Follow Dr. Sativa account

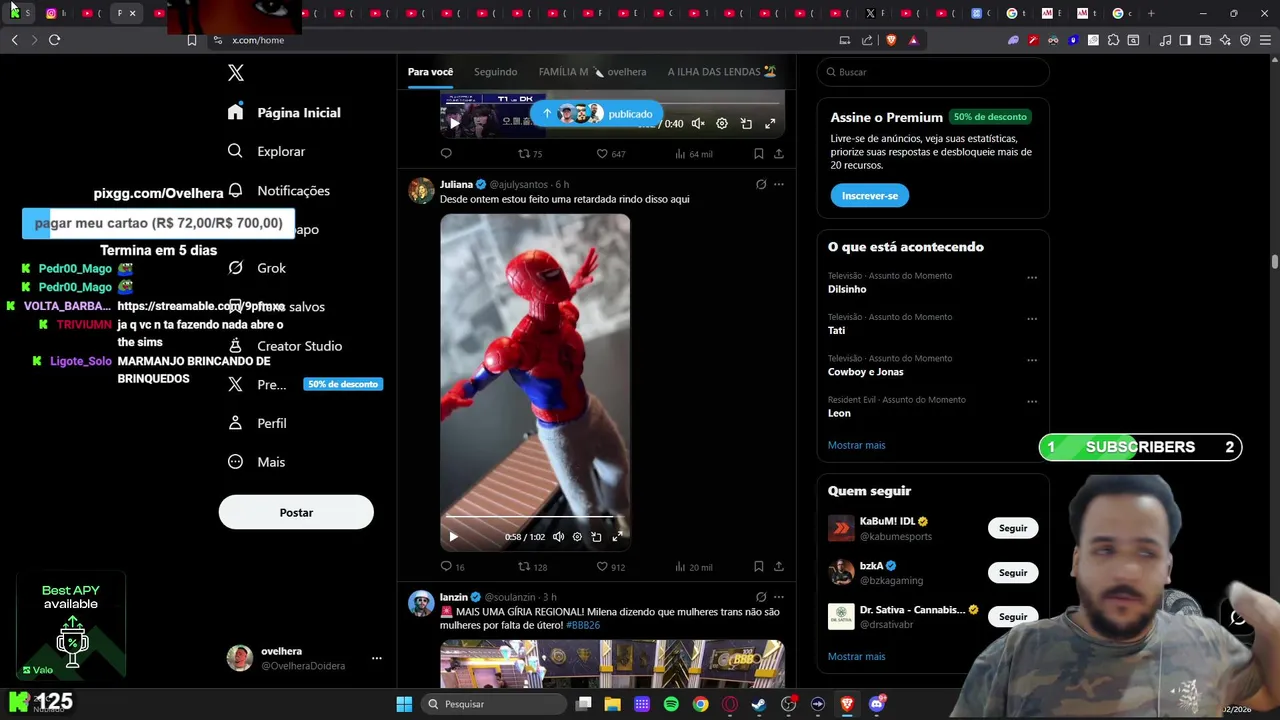click(1013, 616)
